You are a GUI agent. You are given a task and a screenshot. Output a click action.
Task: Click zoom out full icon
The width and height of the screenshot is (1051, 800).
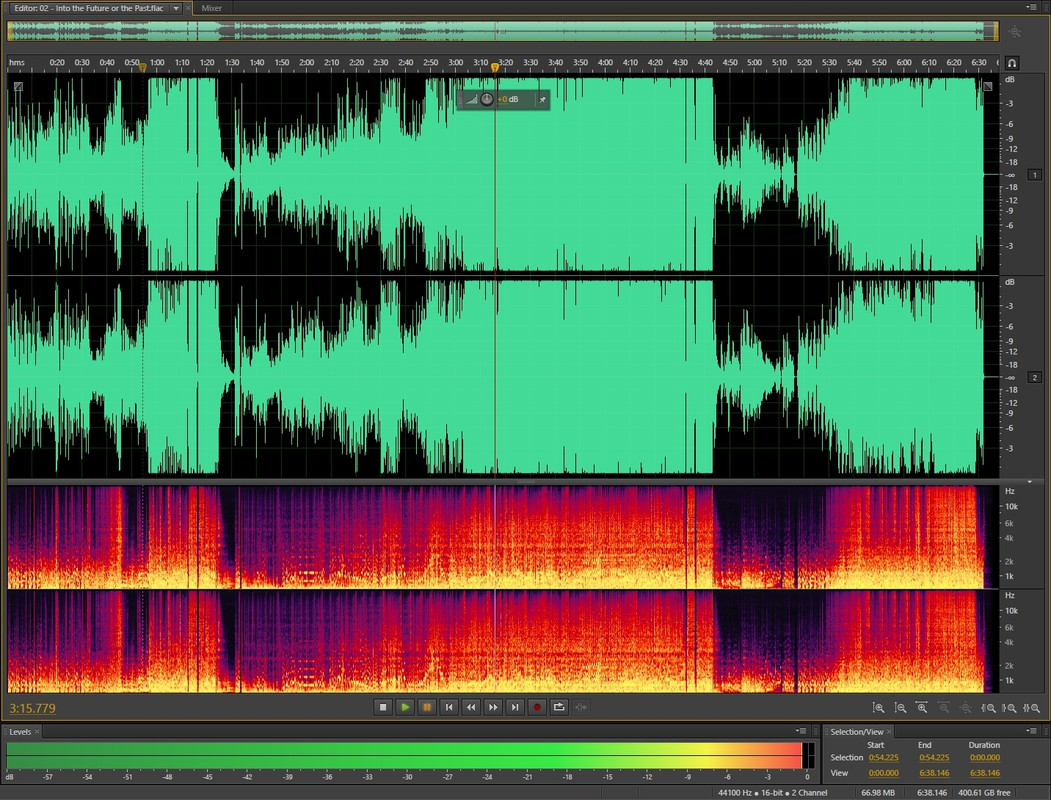[x=966, y=708]
